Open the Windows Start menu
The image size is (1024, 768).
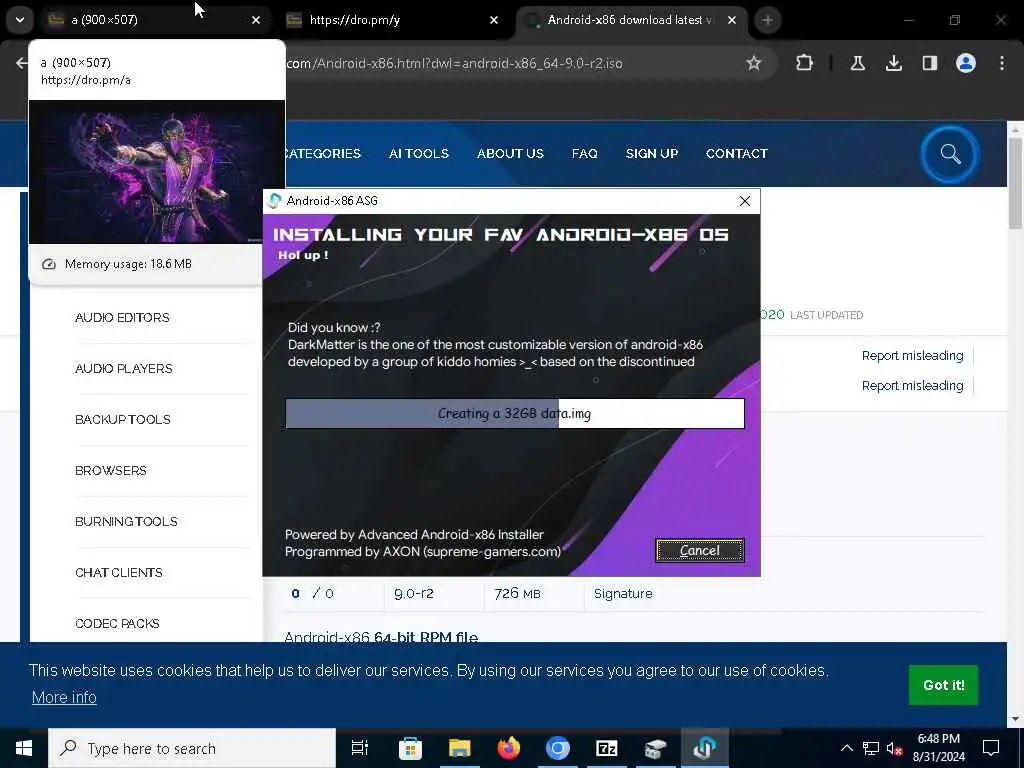point(24,748)
